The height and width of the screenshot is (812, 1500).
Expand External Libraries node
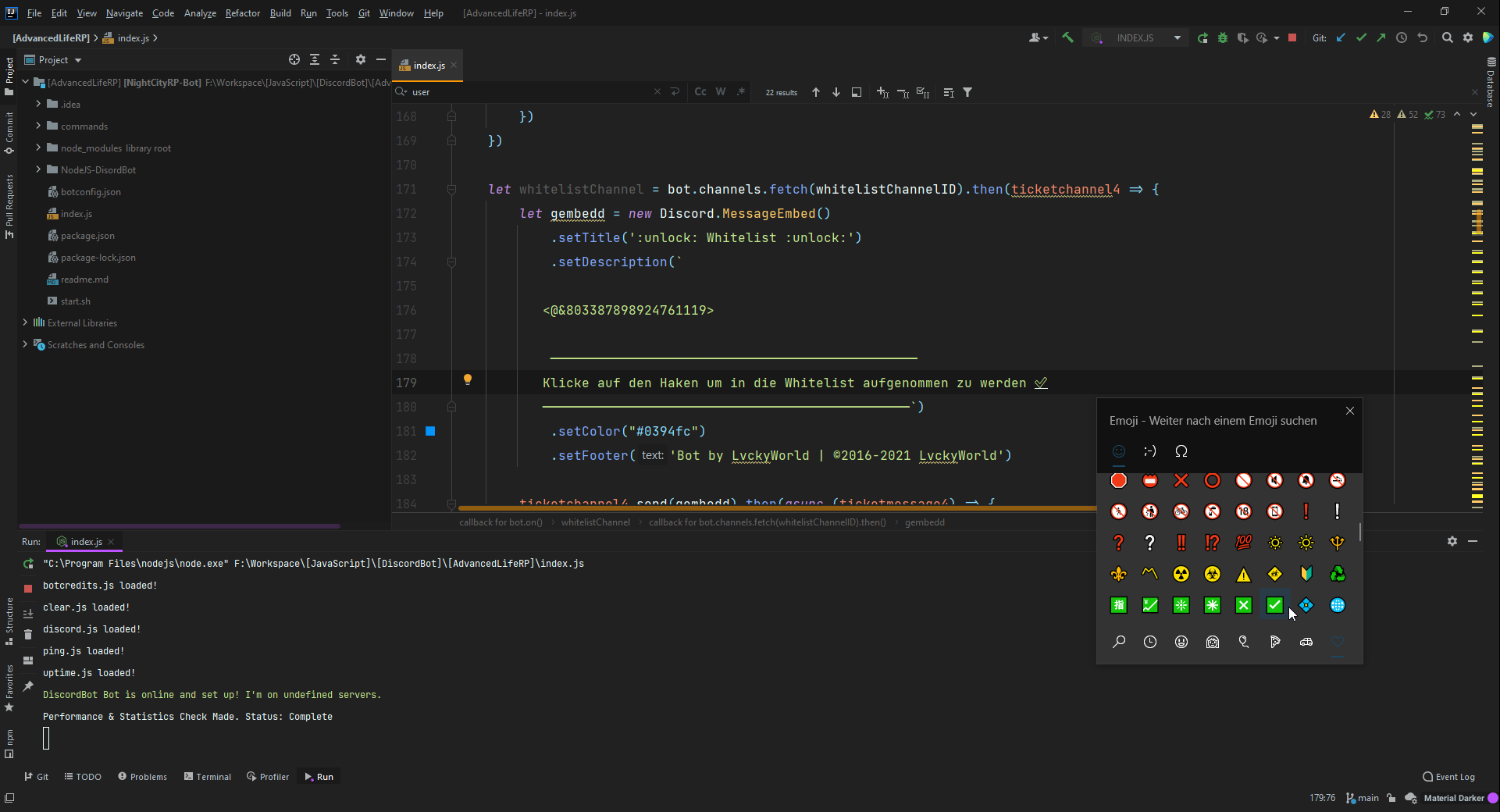click(x=25, y=322)
